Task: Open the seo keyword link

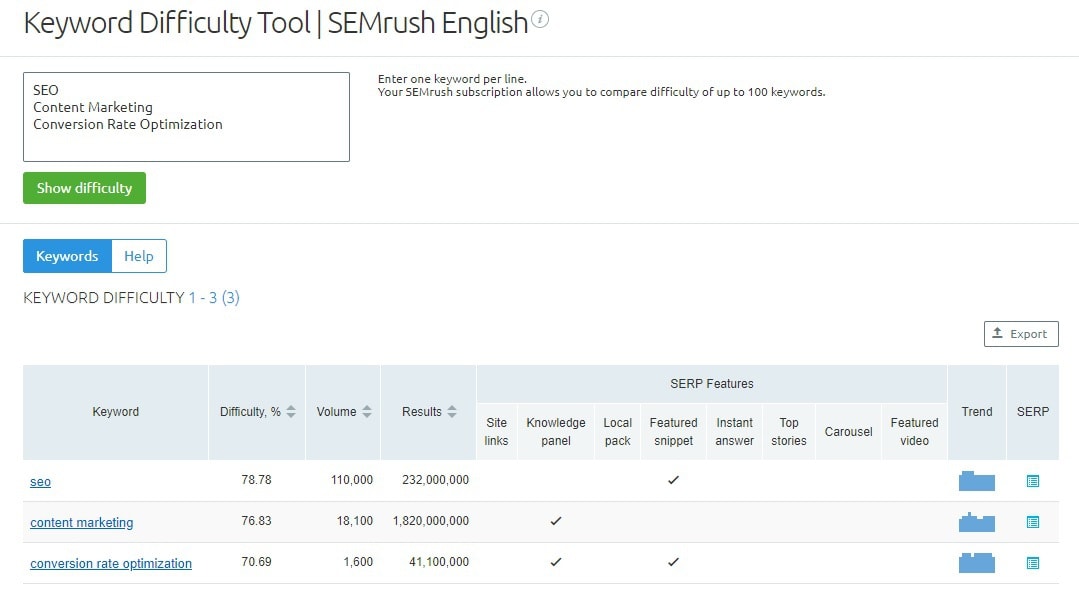Action: click(x=40, y=481)
